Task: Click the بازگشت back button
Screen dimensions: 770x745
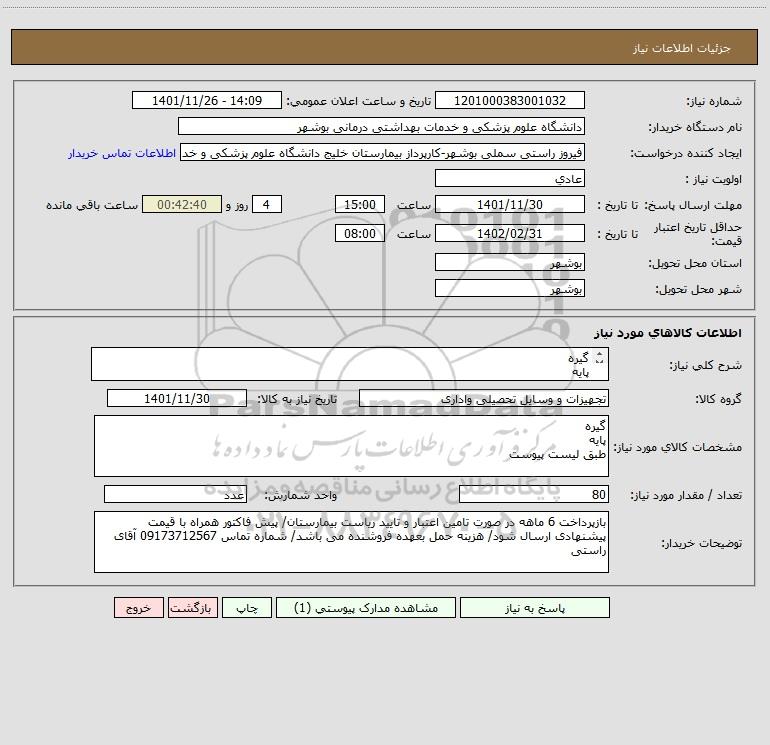Action: click(x=192, y=608)
